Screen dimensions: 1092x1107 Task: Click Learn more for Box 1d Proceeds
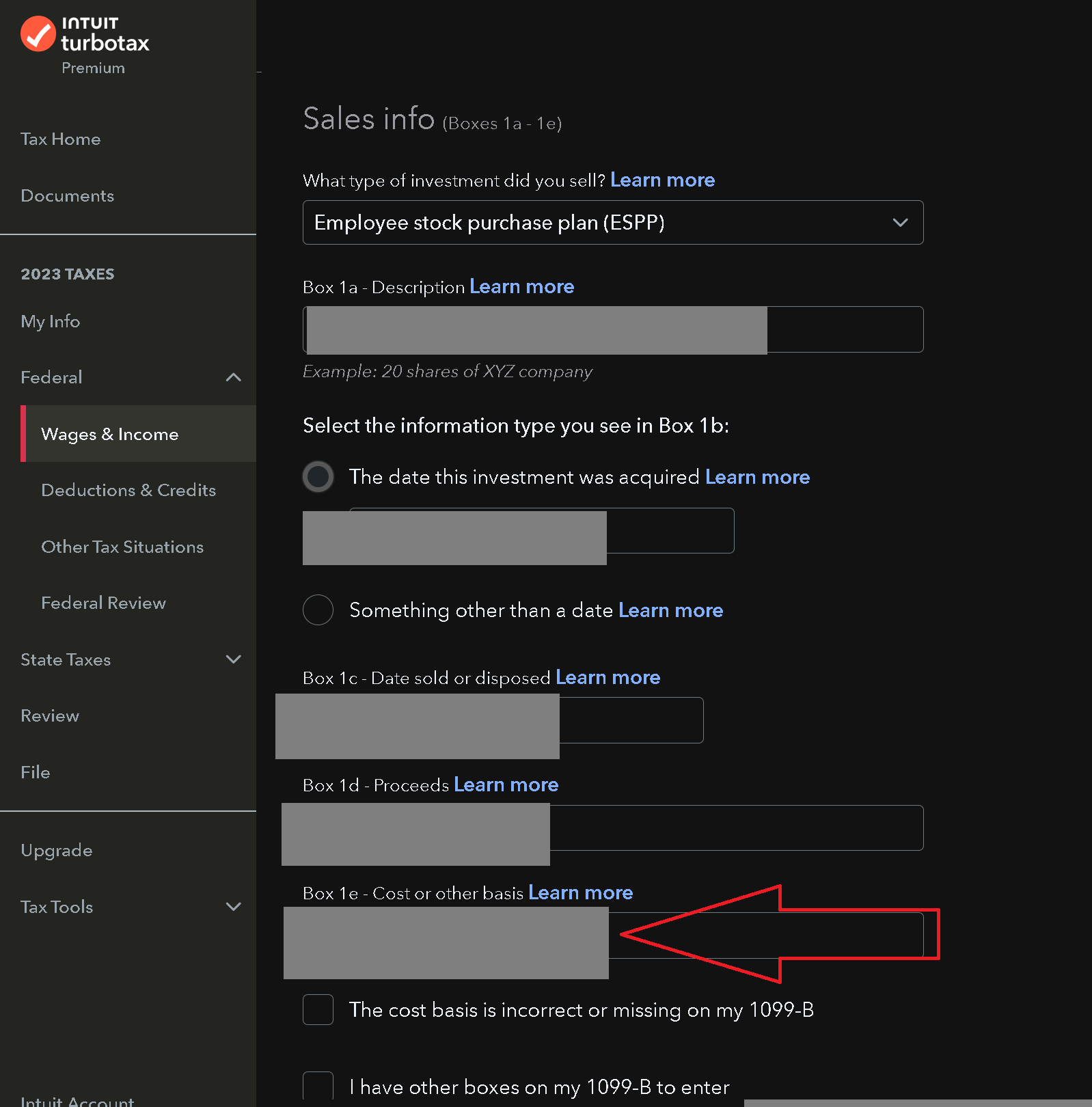[x=506, y=784]
